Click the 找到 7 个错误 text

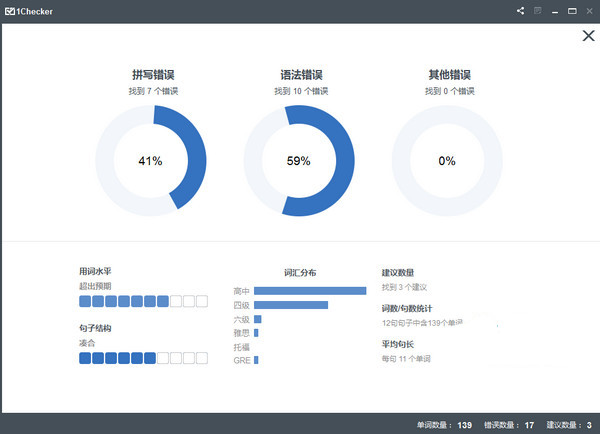pyautogui.click(x=153, y=91)
